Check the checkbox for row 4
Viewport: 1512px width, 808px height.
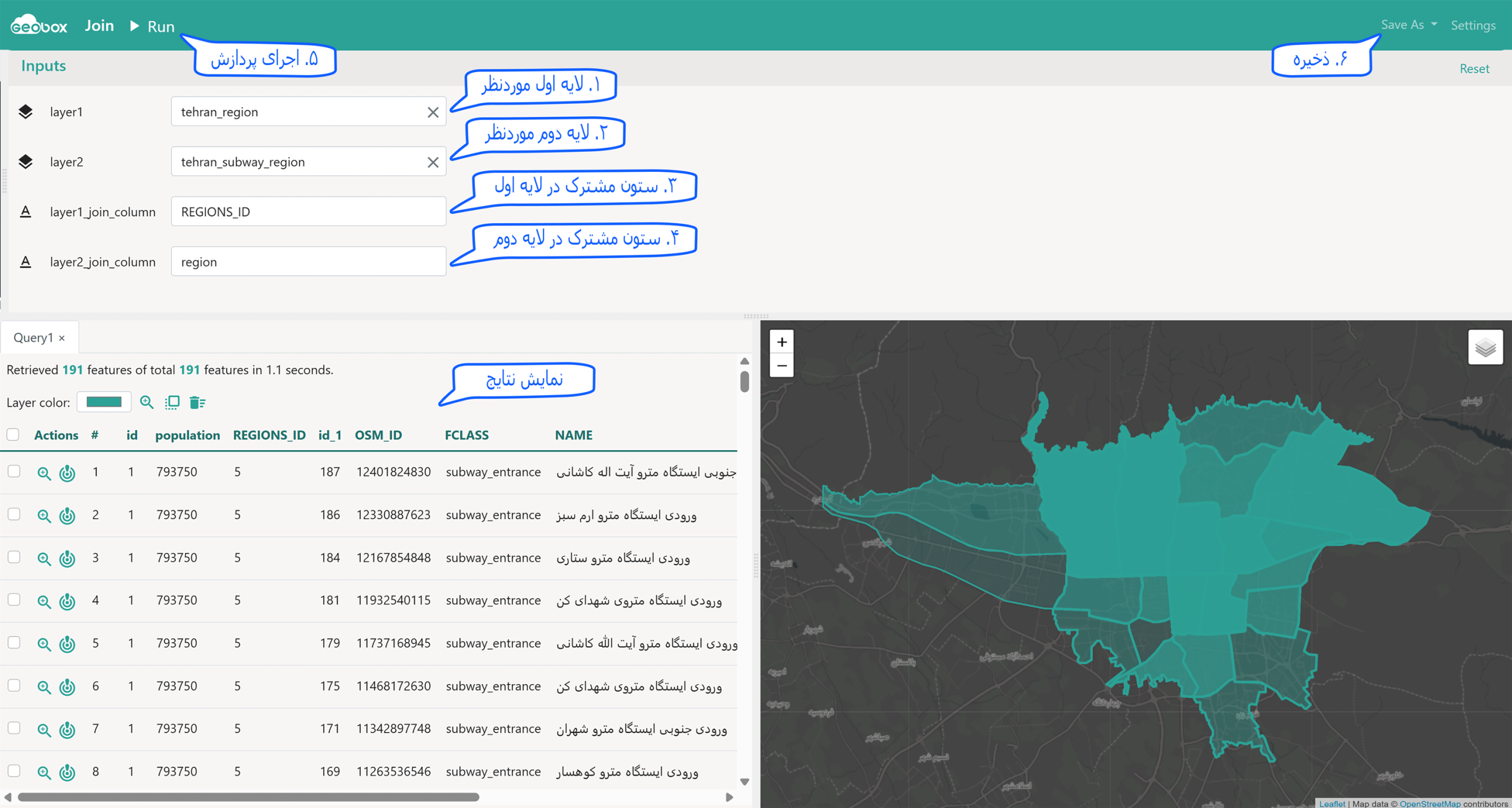(14, 600)
